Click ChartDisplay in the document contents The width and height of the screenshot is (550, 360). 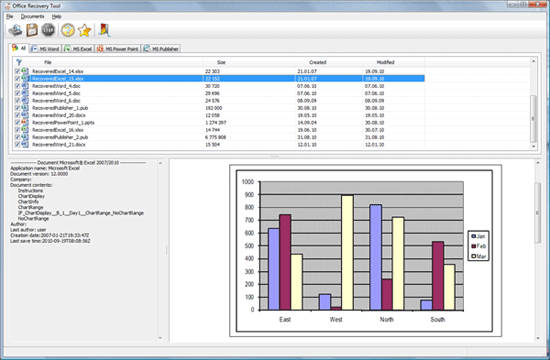31,196
